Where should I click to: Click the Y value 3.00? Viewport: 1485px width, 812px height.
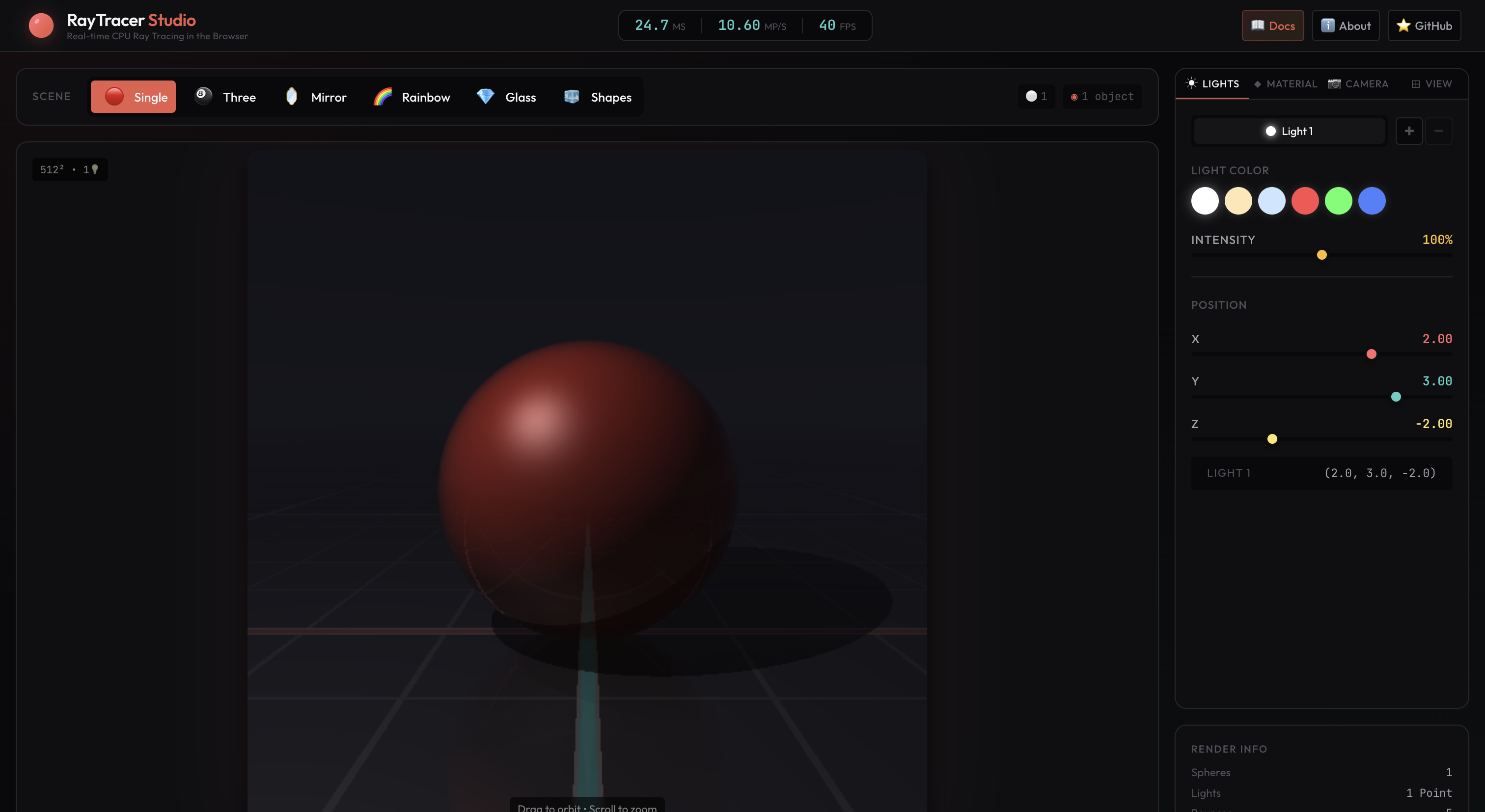[1436, 381]
